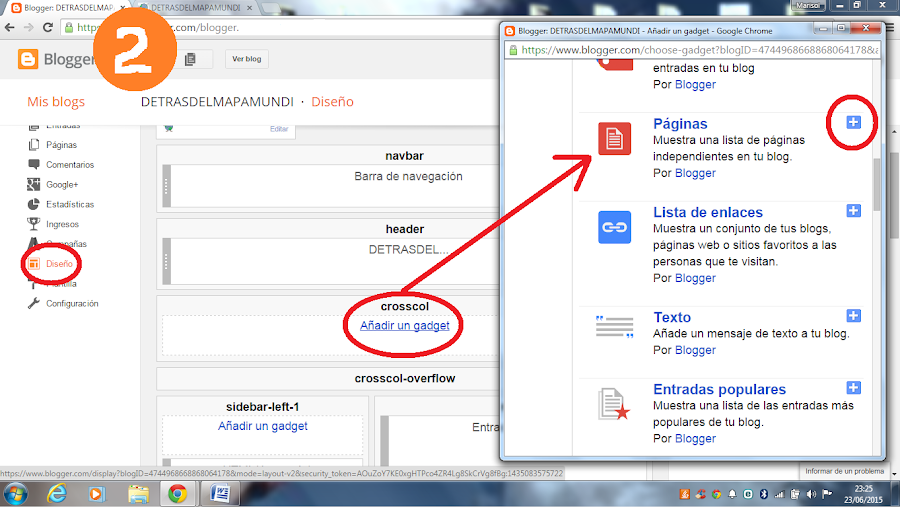Click the Entradas populares title link
This screenshot has width=900, height=508.
tap(719, 389)
